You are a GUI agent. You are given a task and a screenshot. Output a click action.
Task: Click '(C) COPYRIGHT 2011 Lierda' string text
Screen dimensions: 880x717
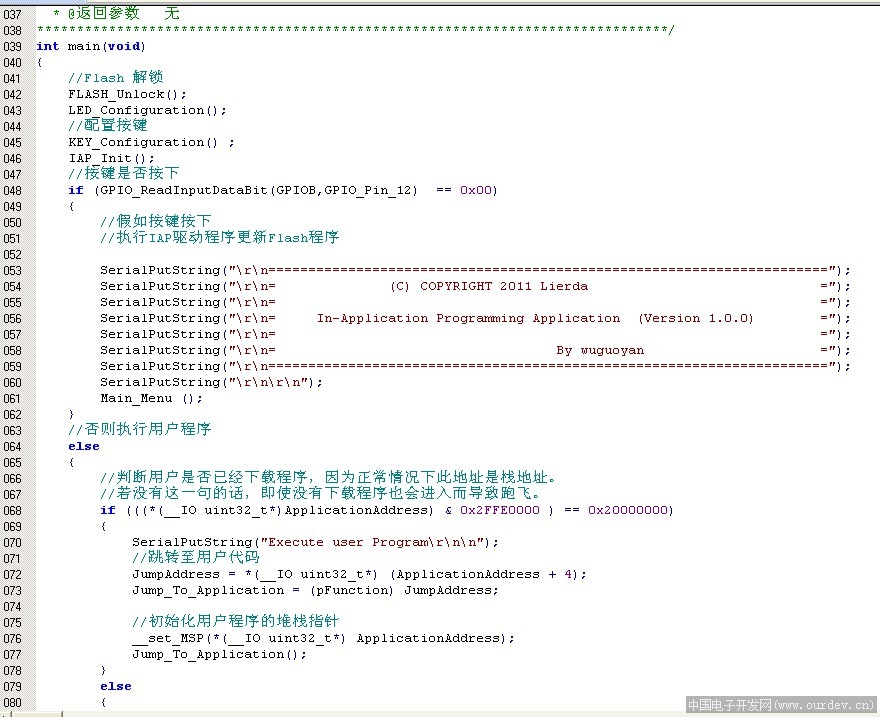click(489, 286)
